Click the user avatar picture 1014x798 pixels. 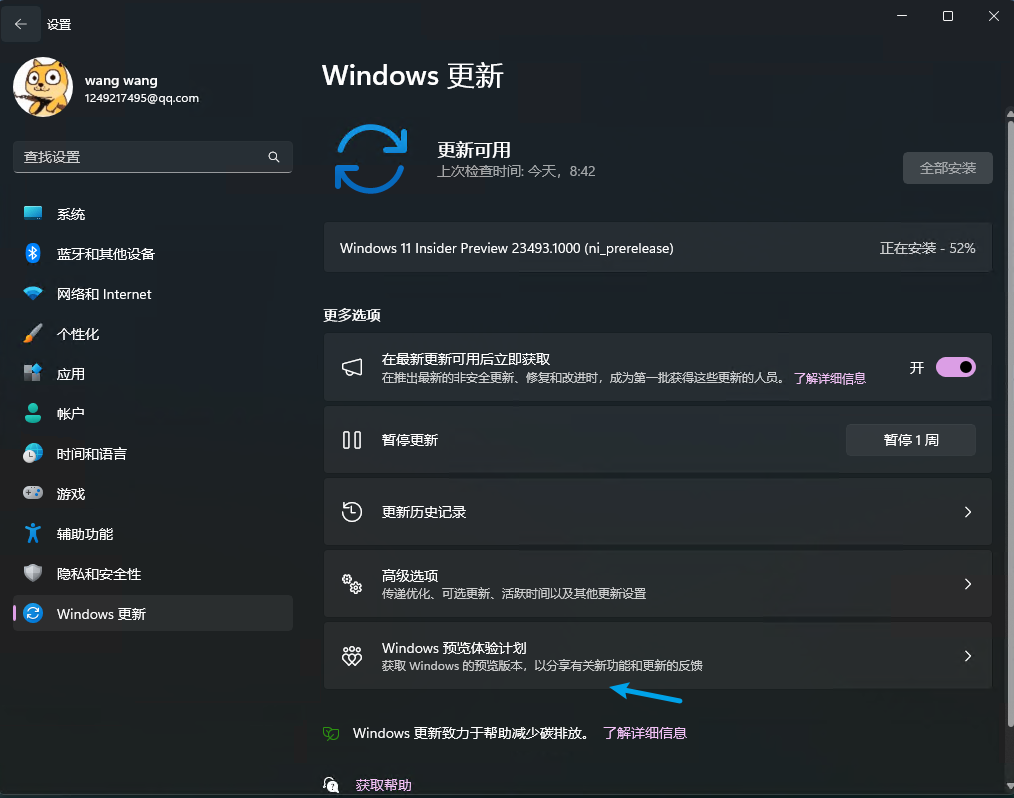43,87
